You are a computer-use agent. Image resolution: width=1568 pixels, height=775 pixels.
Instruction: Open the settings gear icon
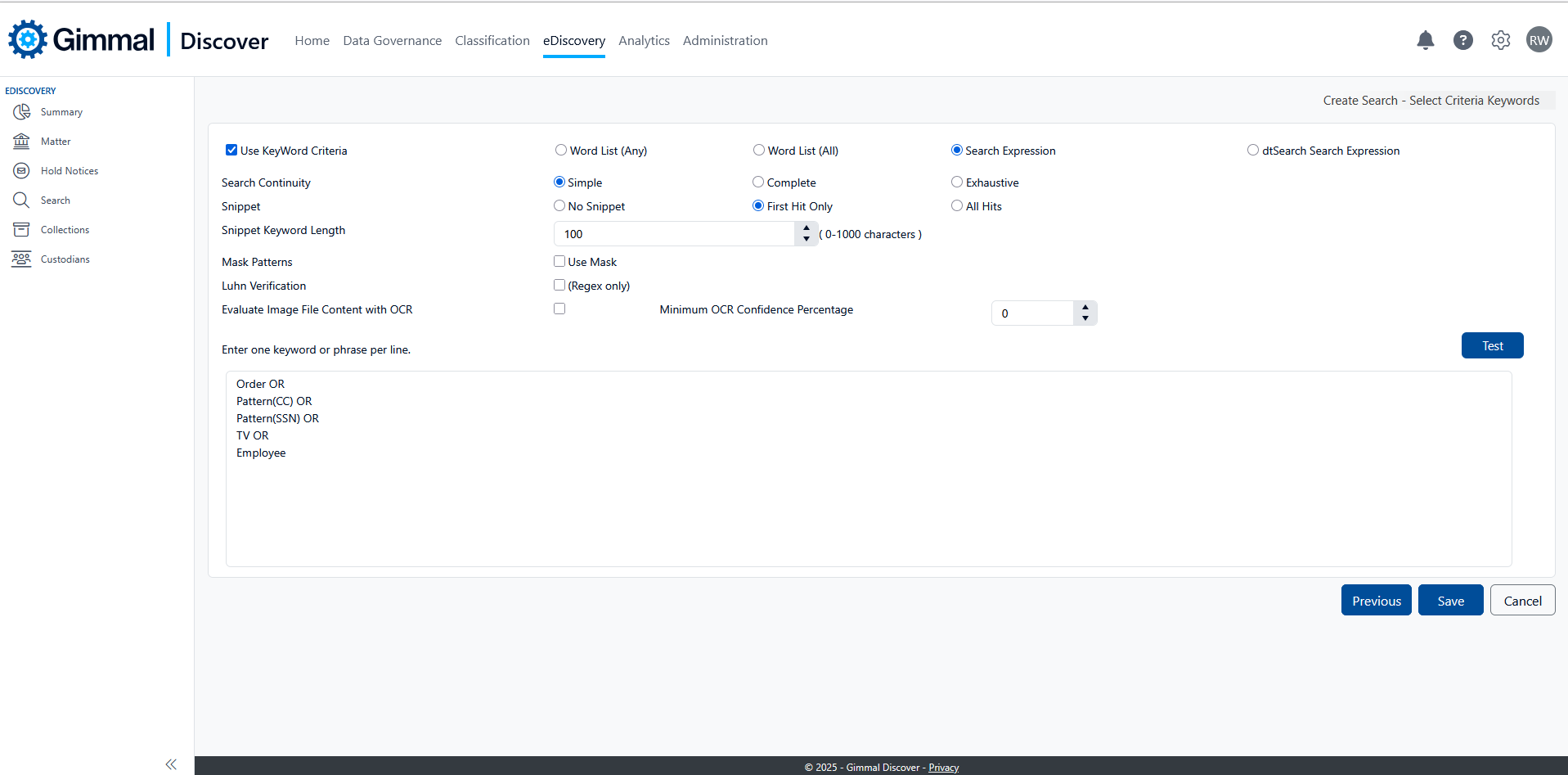[1500, 40]
